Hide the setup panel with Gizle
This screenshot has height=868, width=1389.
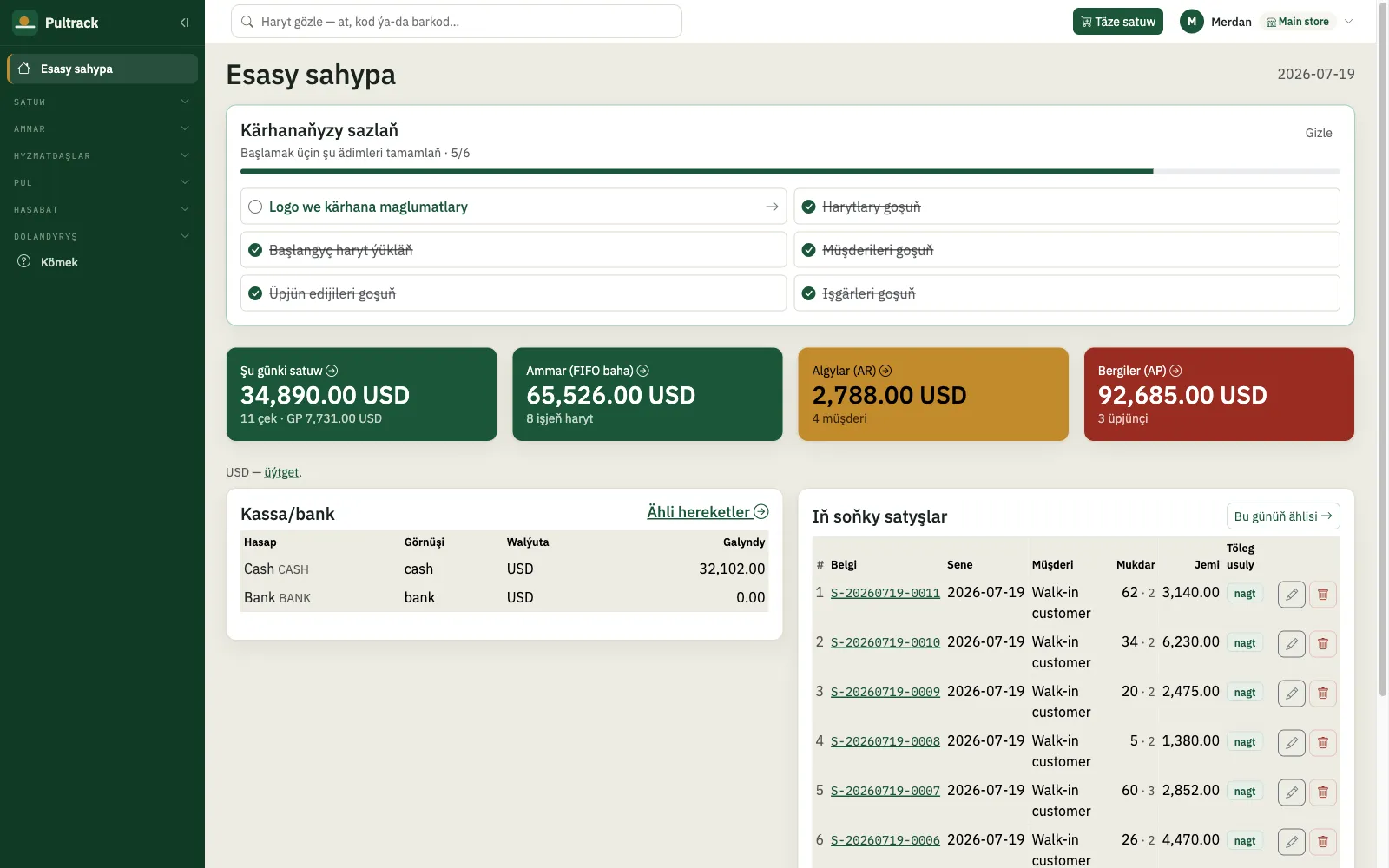[x=1318, y=133]
